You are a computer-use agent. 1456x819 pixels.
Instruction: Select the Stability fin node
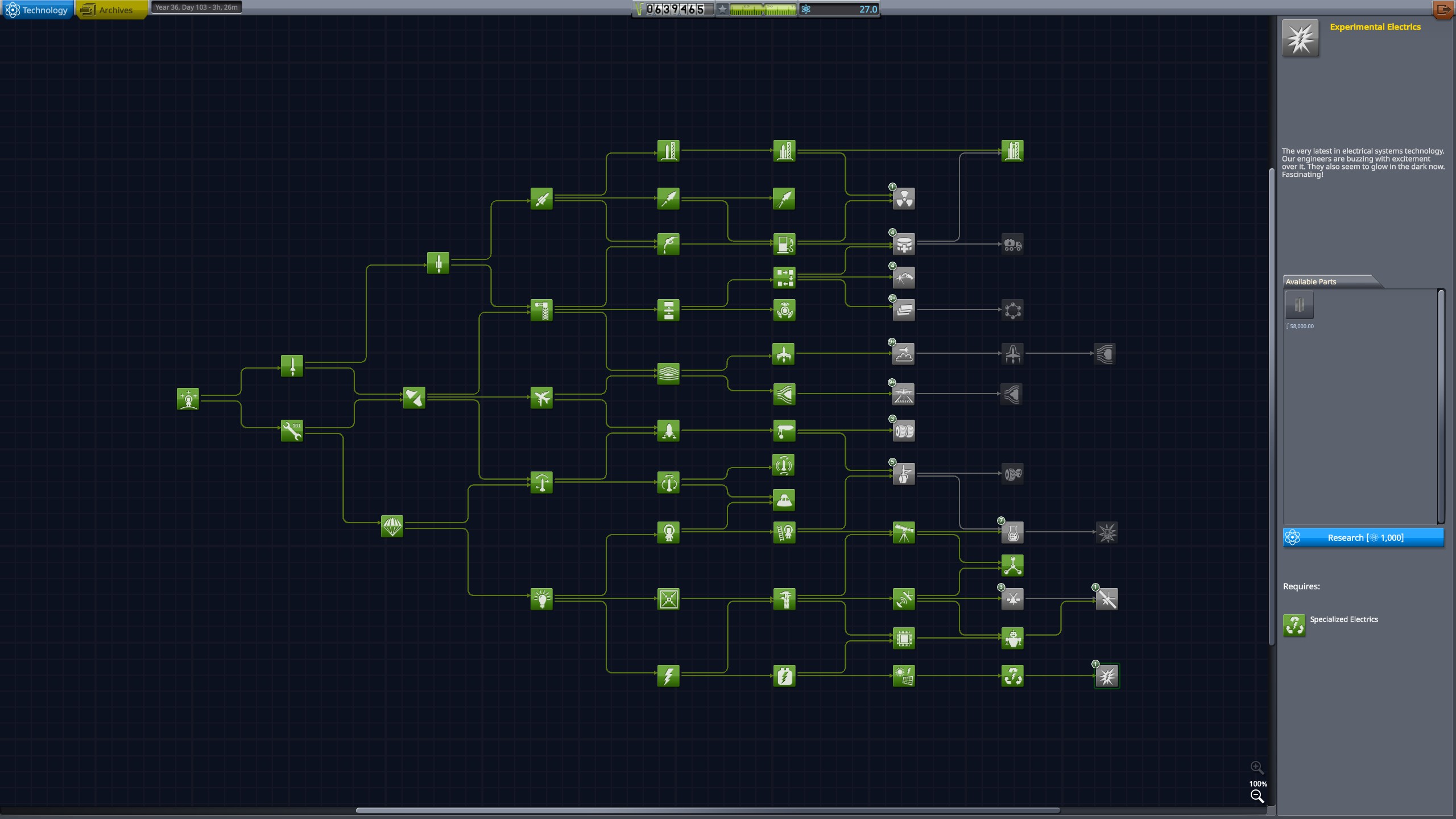click(414, 398)
